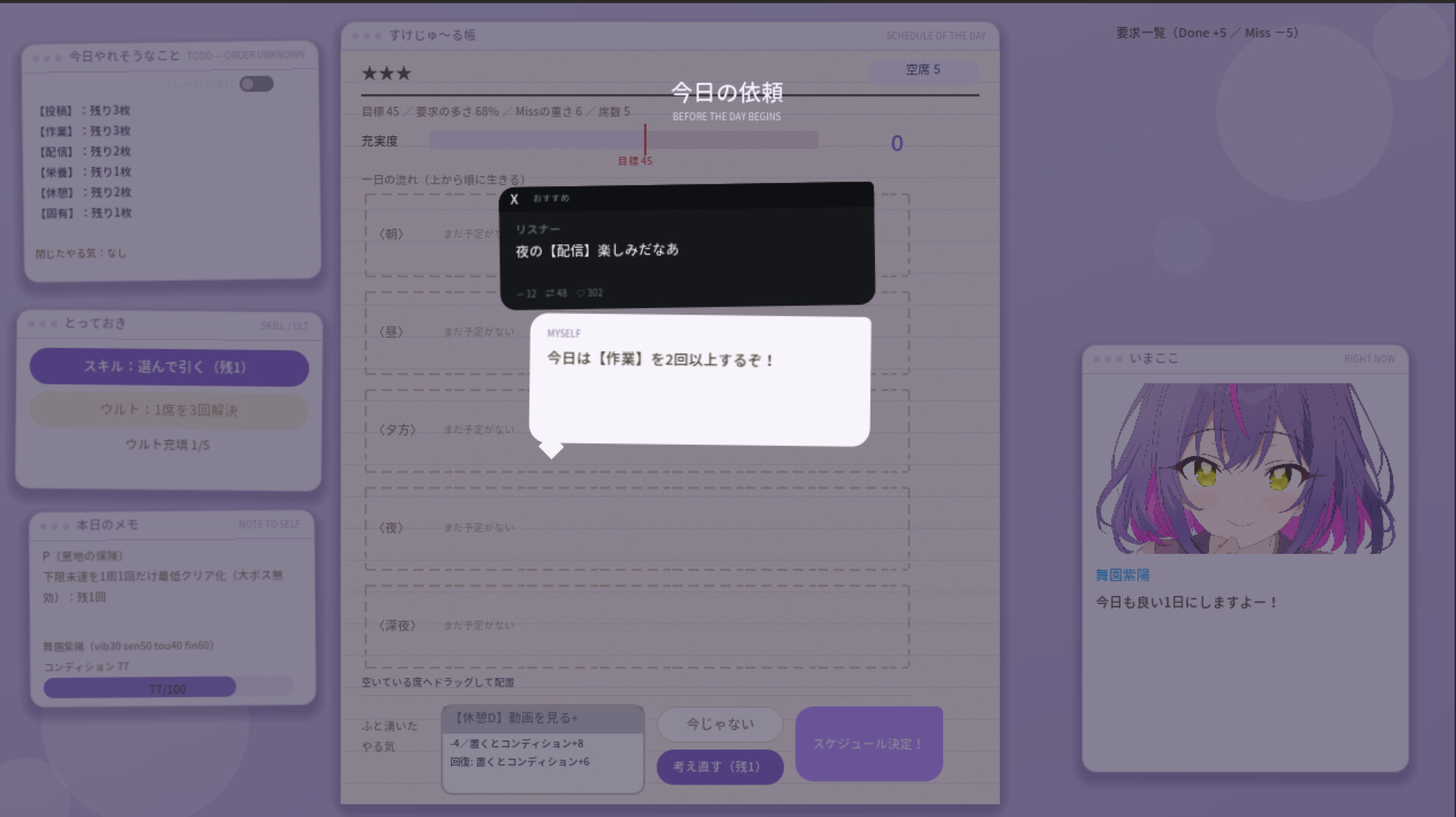Click the name 舞園紫陽 link
Image resolution: width=1456 pixels, height=817 pixels.
1122,575
